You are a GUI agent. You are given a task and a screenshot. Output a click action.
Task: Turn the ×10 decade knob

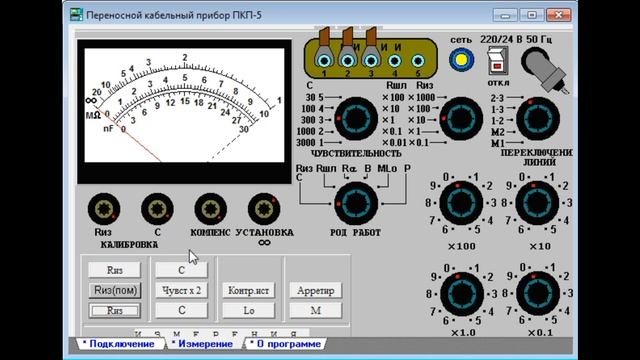[x=537, y=203]
